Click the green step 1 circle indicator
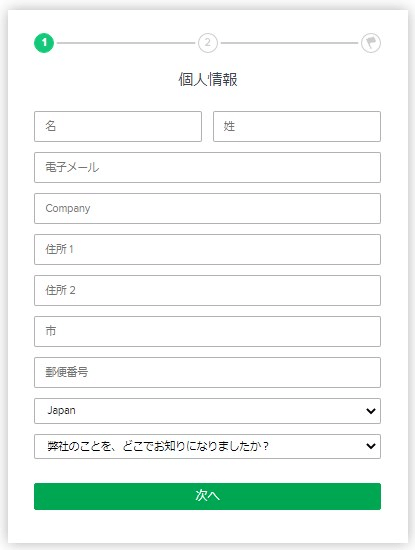 44,43
